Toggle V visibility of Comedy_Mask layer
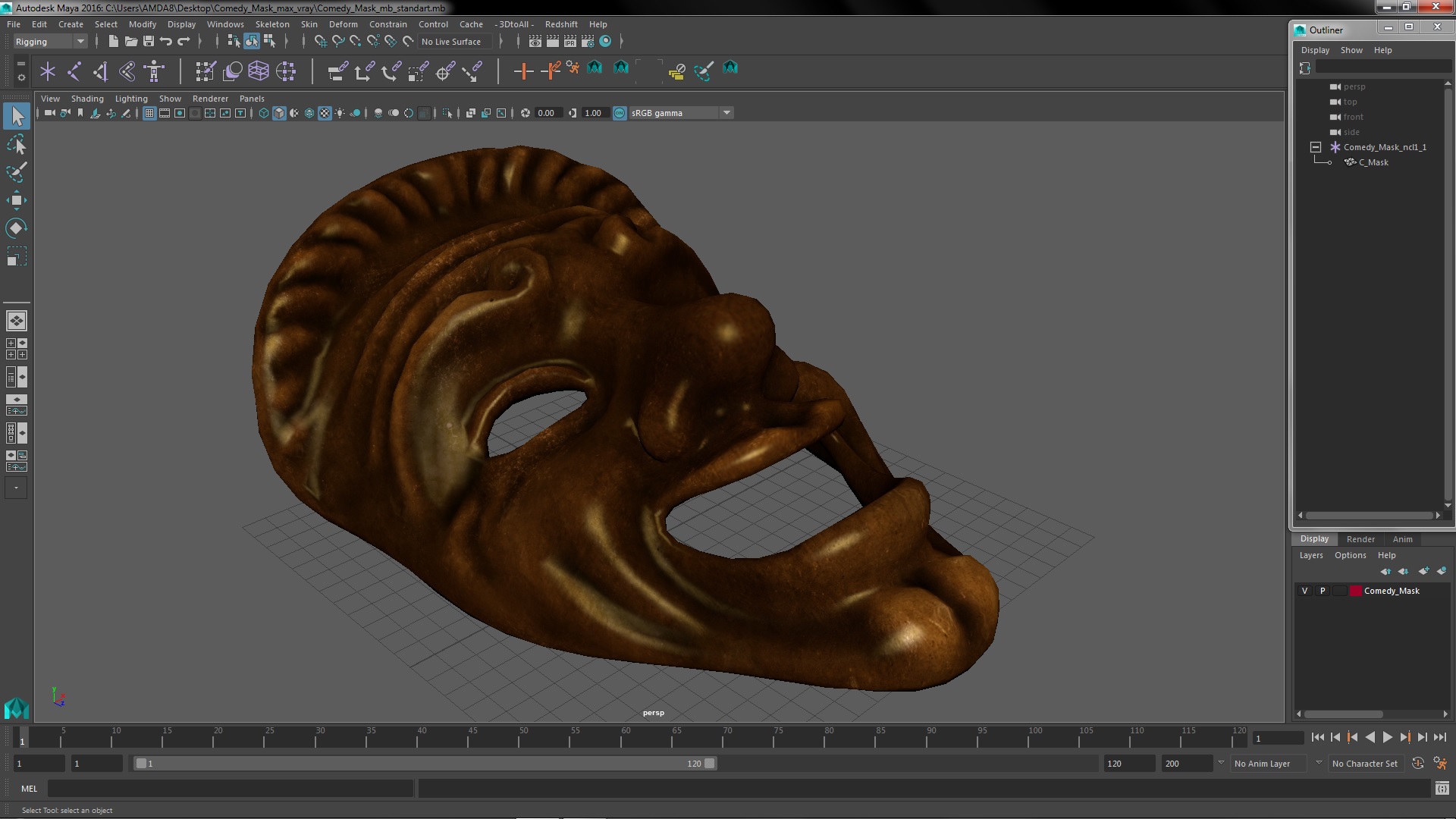This screenshot has width=1456, height=819. point(1304,591)
